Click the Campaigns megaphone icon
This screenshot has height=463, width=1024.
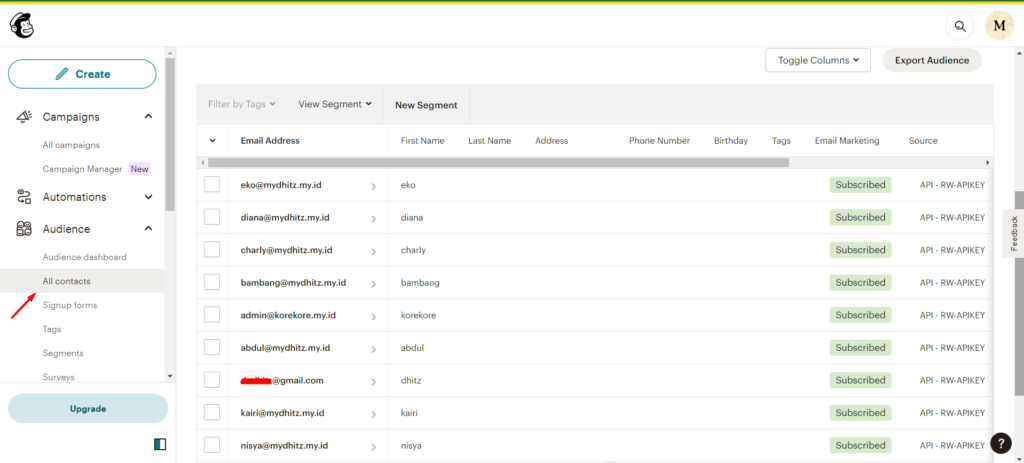pyautogui.click(x=24, y=117)
